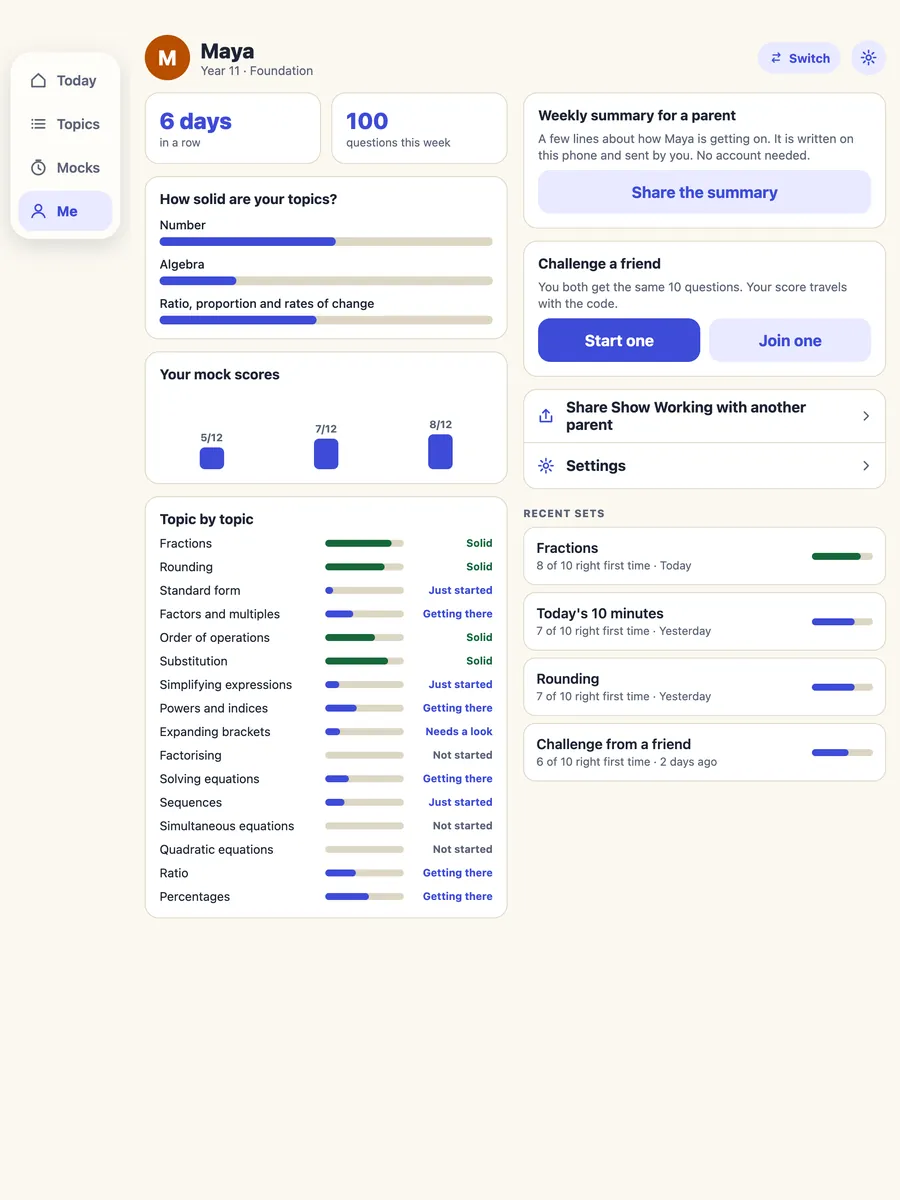
Task: Click the Substitution topic row
Action: click(326, 661)
